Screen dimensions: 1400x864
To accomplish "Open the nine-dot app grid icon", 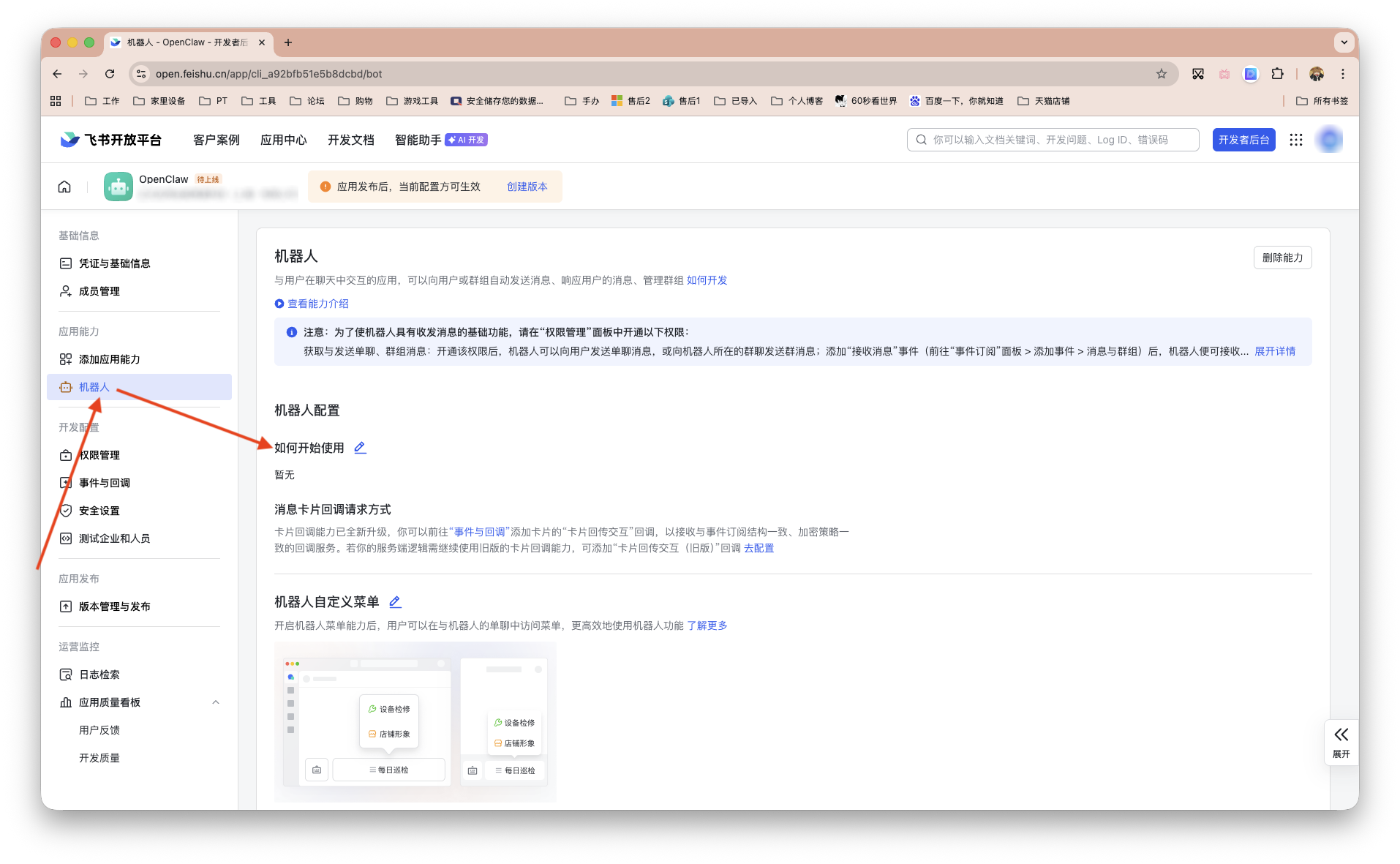I will pos(1295,140).
